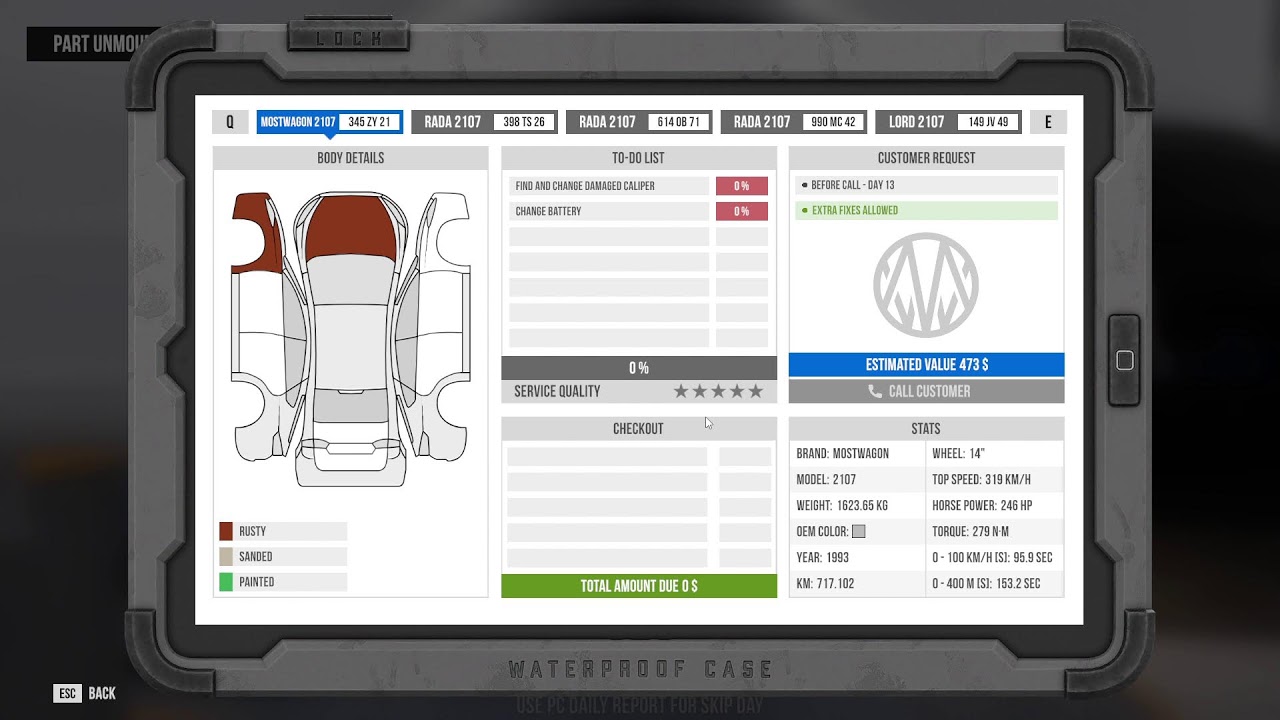Click the Service Quality label
1280x720 pixels.
557,391
